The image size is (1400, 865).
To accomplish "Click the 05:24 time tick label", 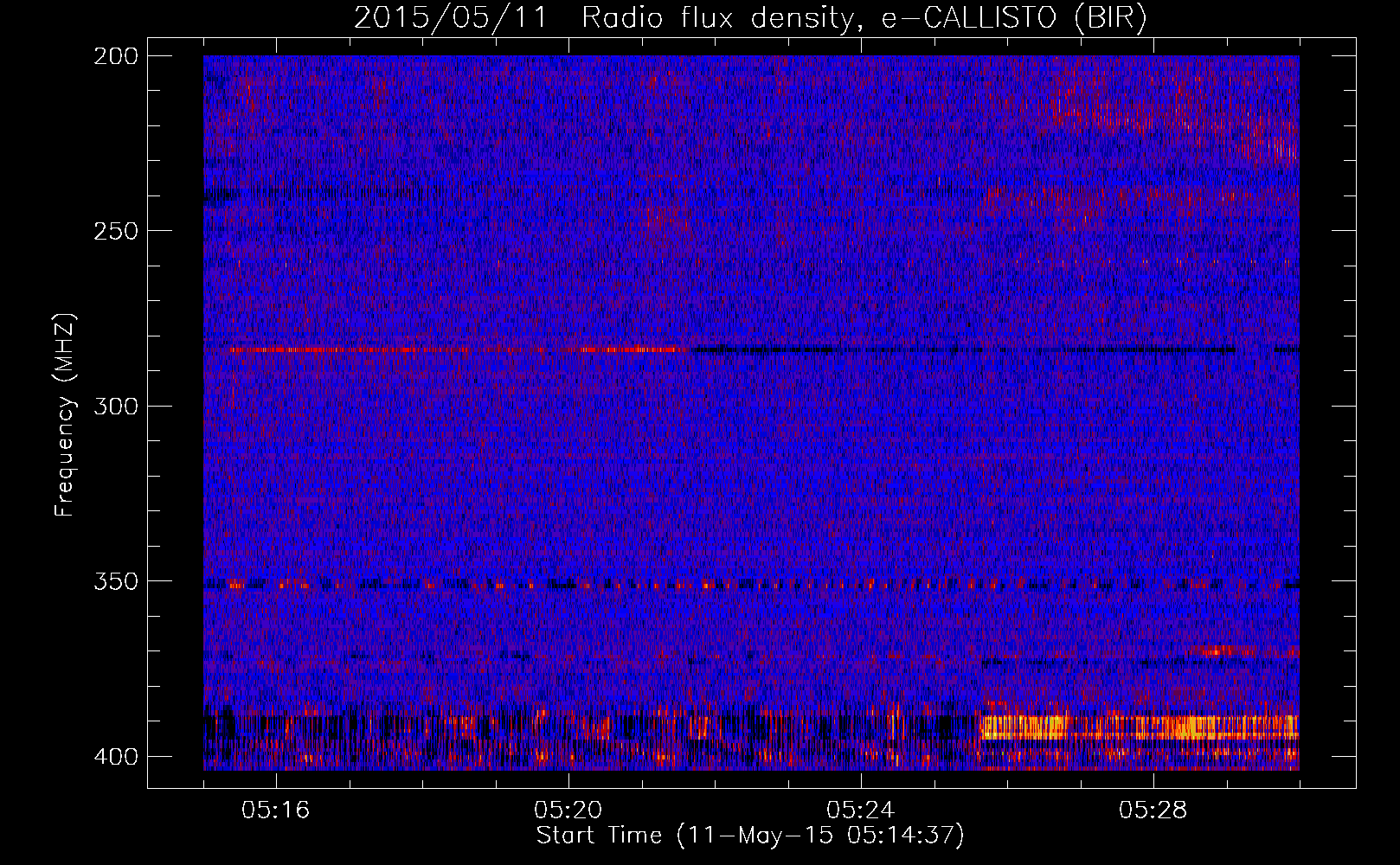I will coord(861,811).
